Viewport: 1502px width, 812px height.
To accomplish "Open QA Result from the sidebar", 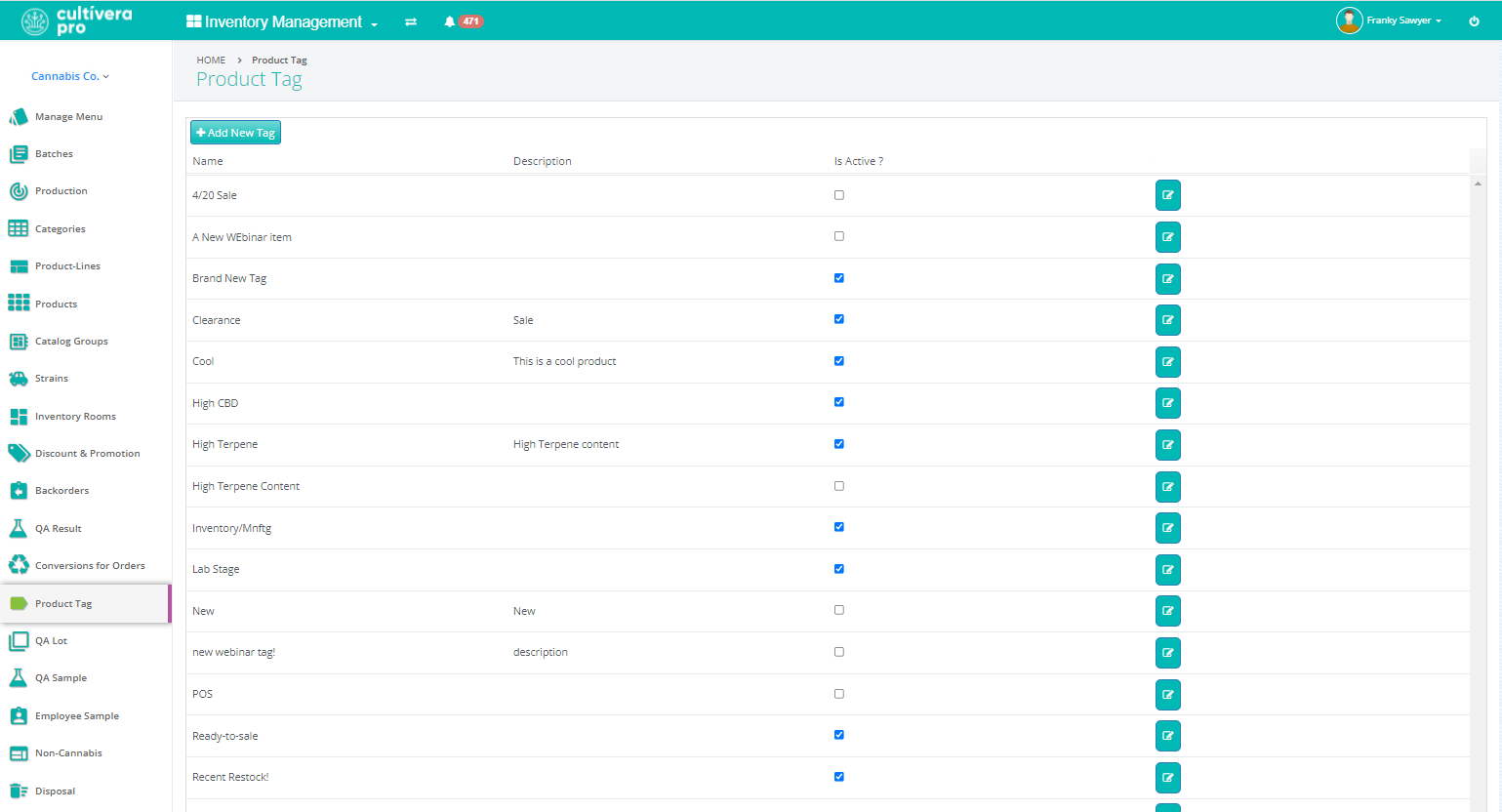I will coord(58,529).
